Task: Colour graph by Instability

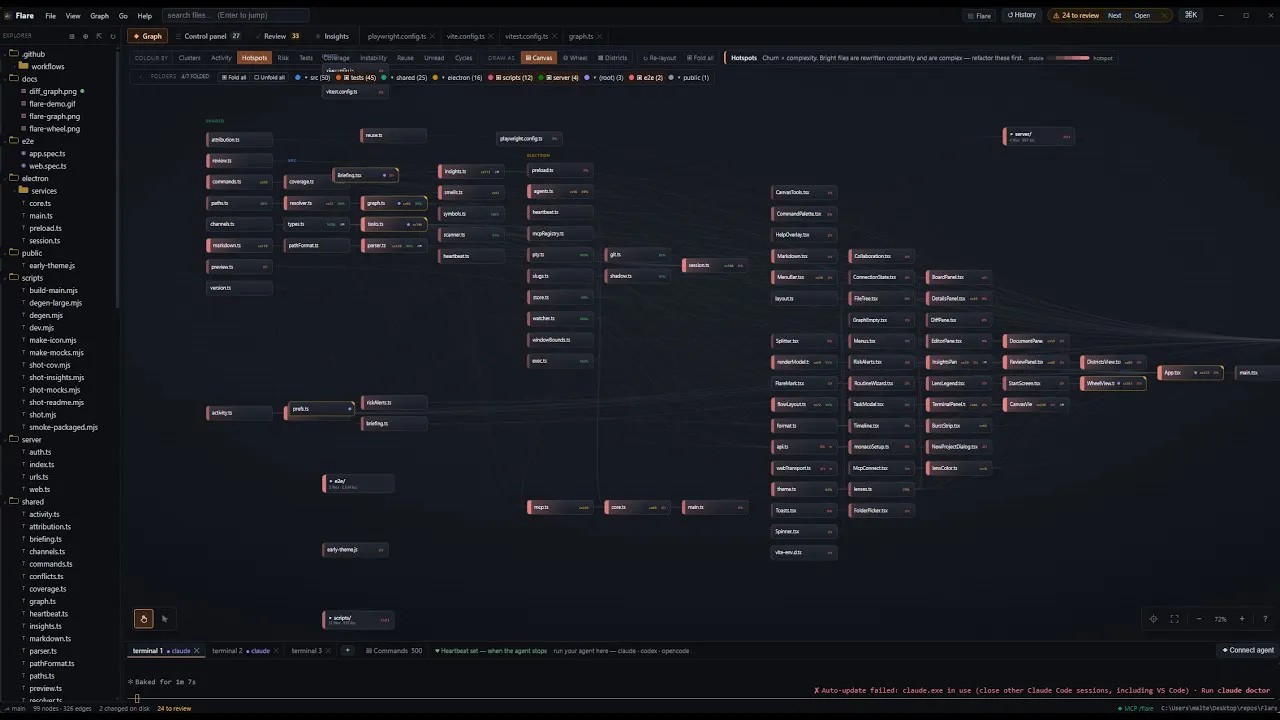Action: [x=373, y=58]
